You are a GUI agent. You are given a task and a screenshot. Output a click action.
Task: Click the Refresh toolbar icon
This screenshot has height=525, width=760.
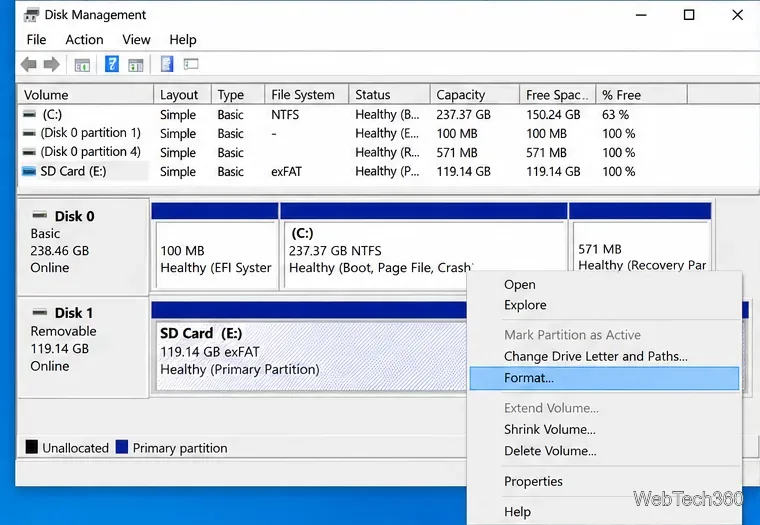[167, 64]
